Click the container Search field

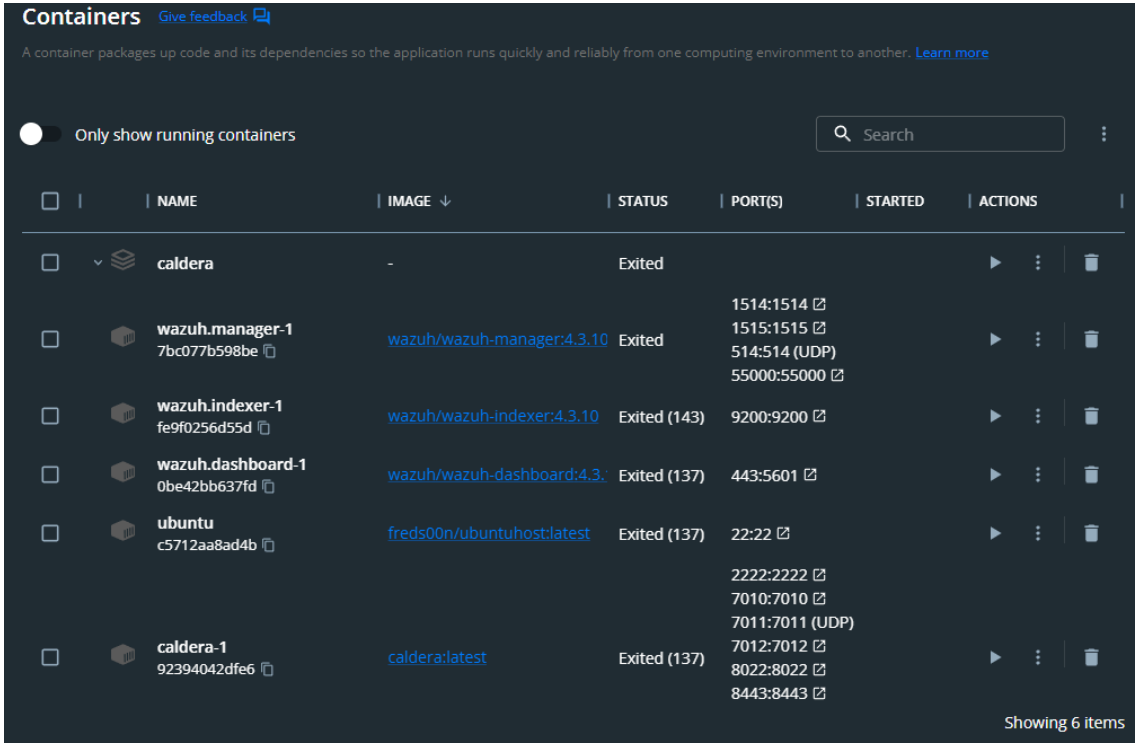[x=950, y=135]
